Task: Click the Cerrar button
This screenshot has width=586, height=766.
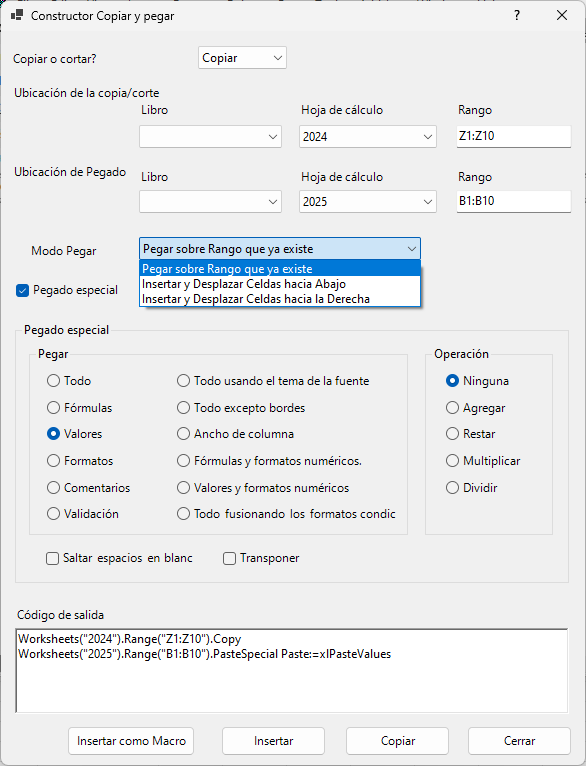Action: [x=519, y=741]
